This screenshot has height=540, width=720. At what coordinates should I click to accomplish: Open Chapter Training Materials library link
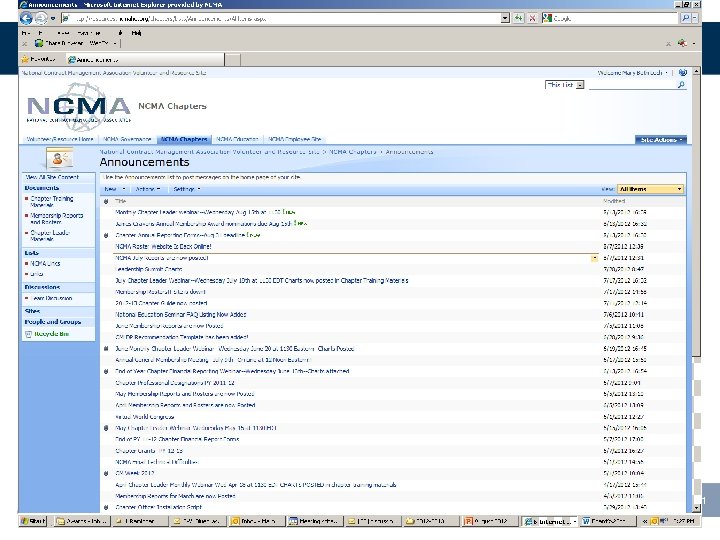point(51,202)
